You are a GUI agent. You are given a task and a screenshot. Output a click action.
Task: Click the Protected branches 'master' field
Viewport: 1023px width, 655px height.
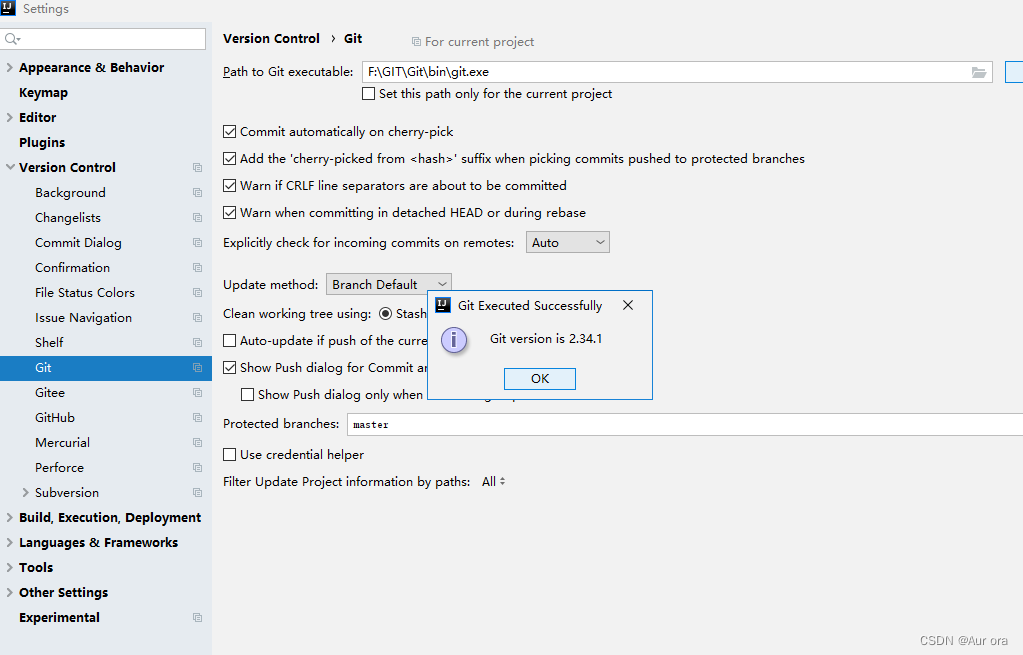click(685, 425)
